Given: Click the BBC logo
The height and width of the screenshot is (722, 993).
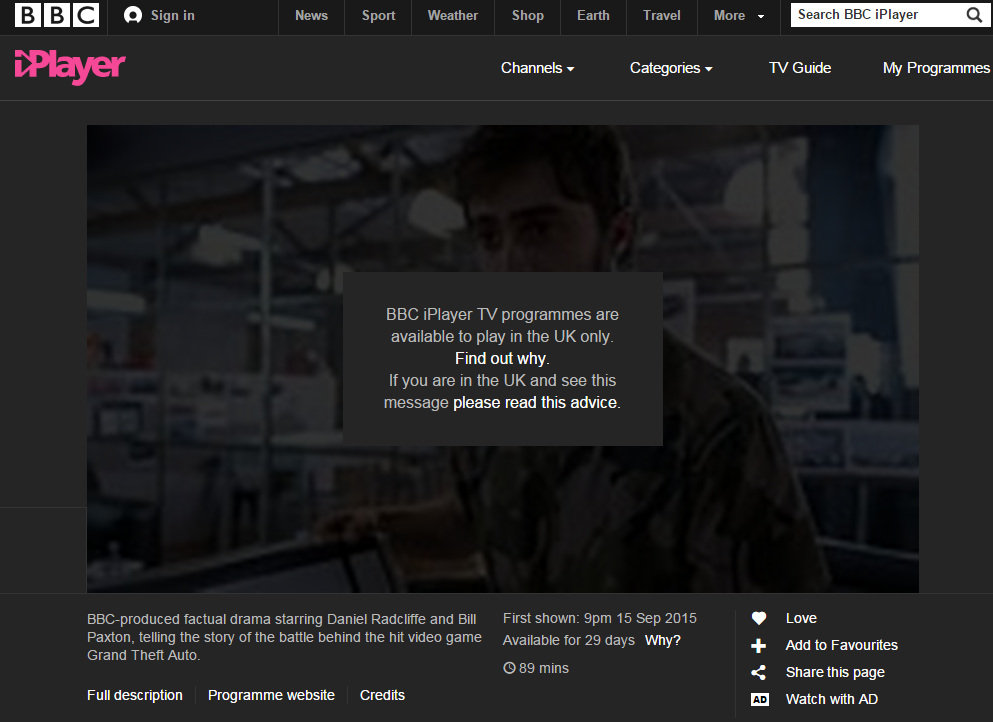Looking at the screenshot, I should click(x=57, y=15).
